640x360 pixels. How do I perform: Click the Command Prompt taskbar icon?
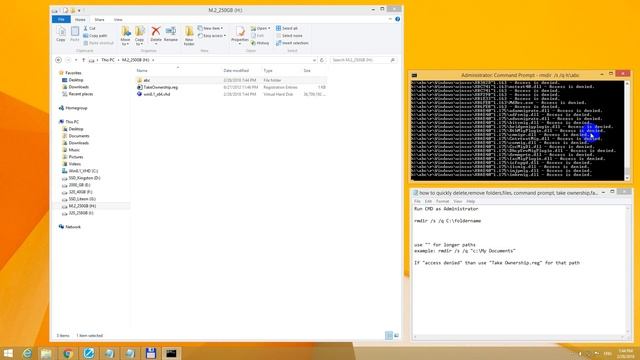coord(171,353)
